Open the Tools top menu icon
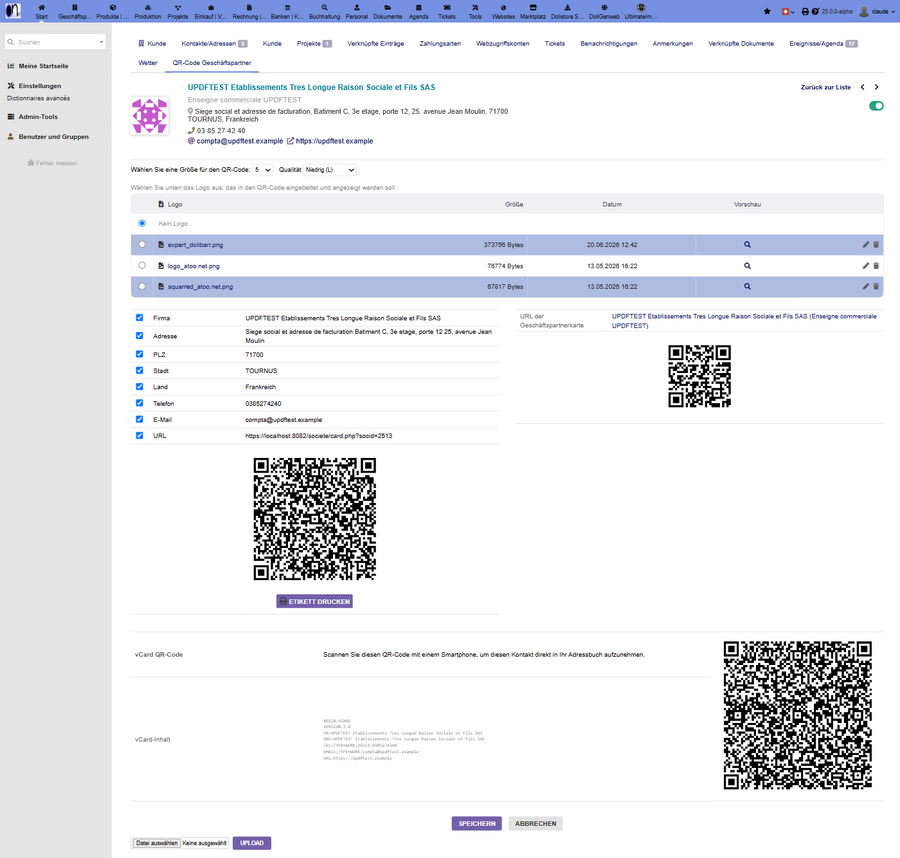This screenshot has width=900, height=858. pyautogui.click(x=475, y=7)
